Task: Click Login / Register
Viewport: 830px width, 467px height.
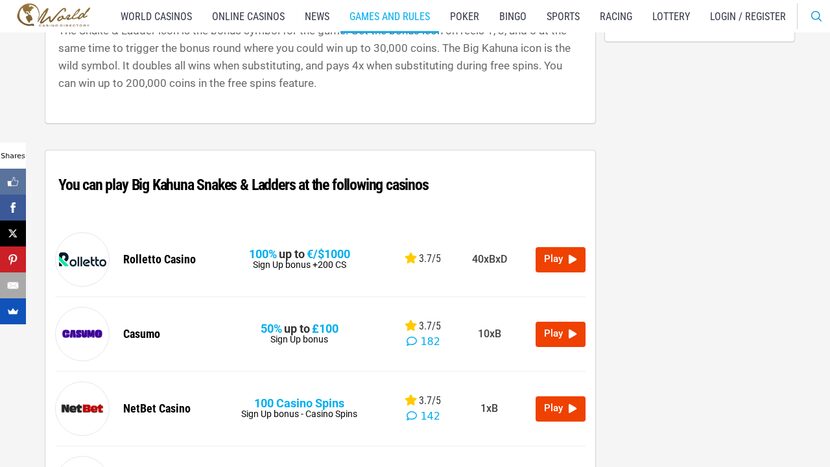Action: (x=747, y=17)
